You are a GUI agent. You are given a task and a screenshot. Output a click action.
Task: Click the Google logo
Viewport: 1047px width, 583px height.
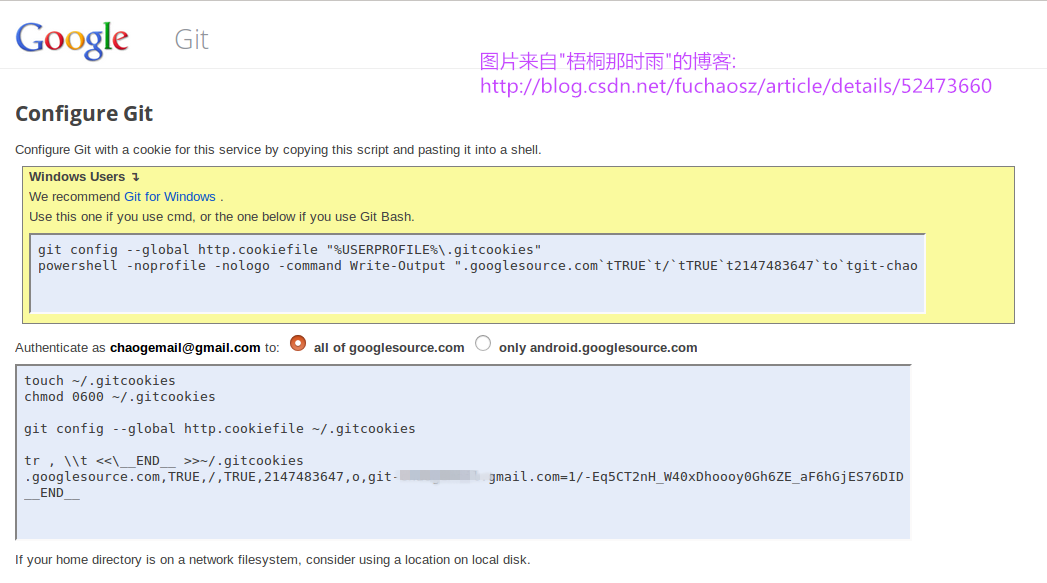point(72,39)
